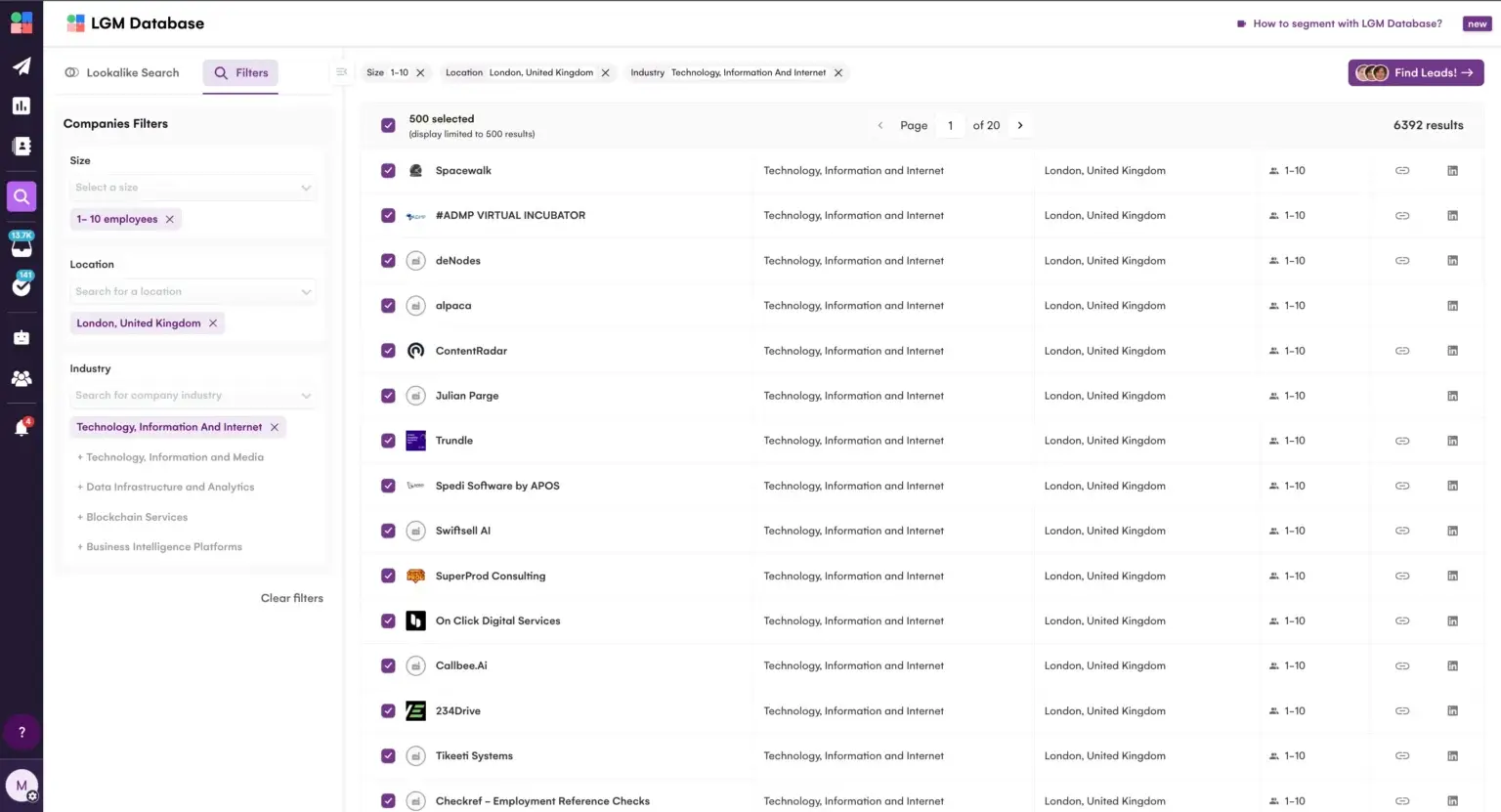Viewport: 1501px width, 812px height.
Task: Uncheck the deNodes row checkbox
Action: coord(388,261)
